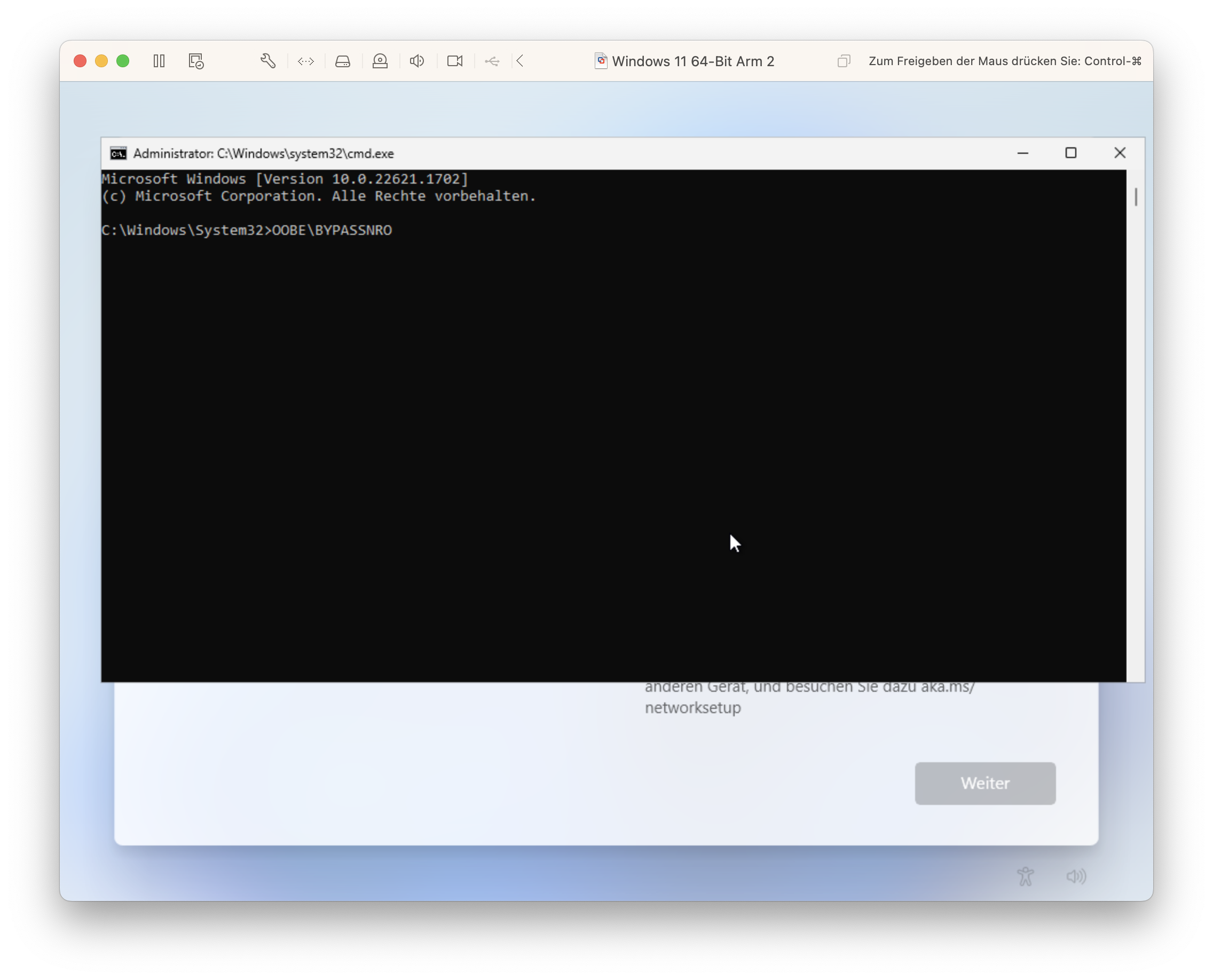Click the camera toolbar icon
The width and height of the screenshot is (1213, 980).
[x=454, y=61]
